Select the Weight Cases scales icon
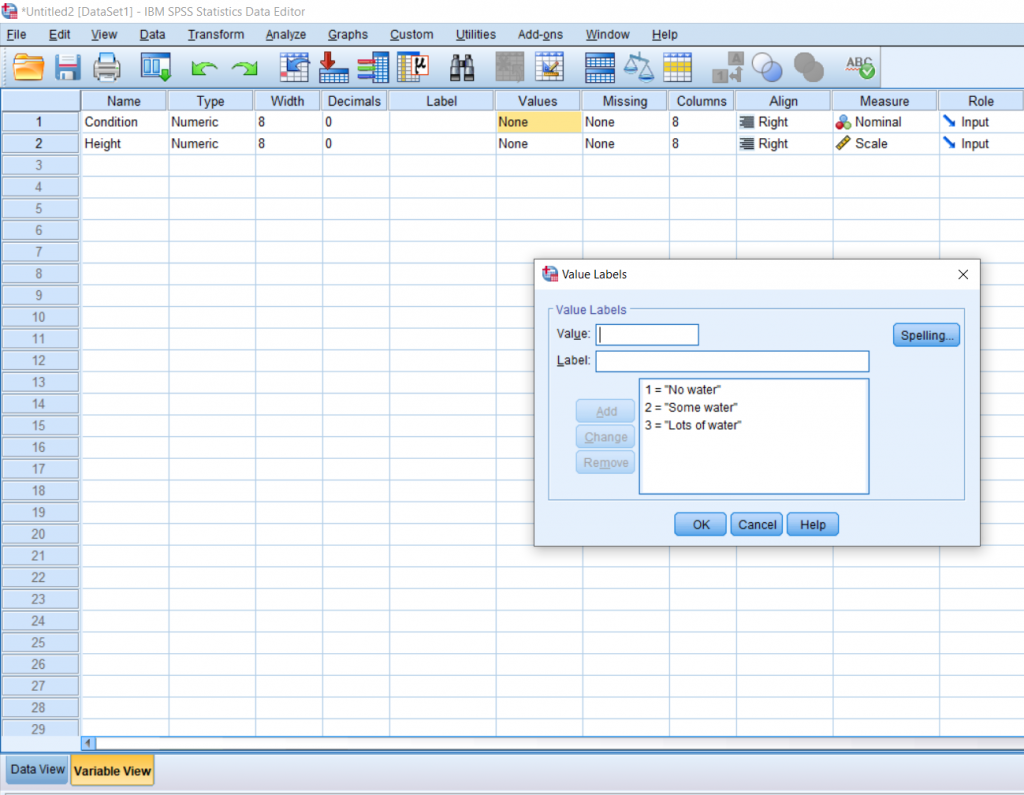Viewport: 1024px width, 795px height. [639, 67]
